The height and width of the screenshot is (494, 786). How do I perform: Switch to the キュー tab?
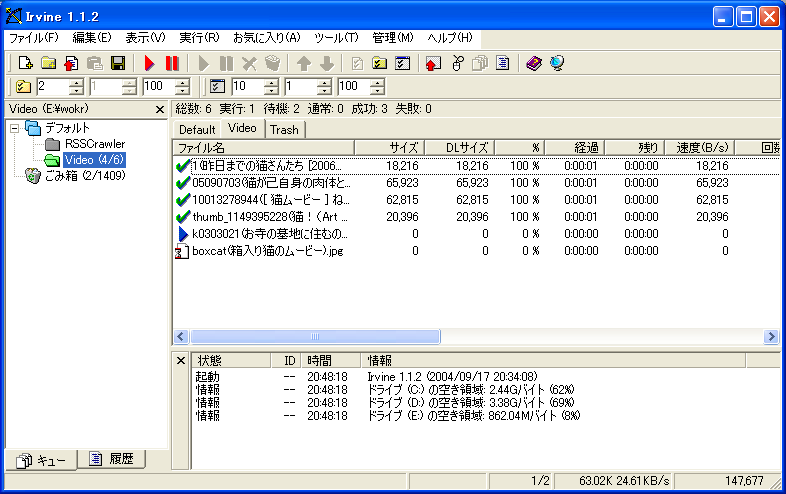[x=41, y=460]
